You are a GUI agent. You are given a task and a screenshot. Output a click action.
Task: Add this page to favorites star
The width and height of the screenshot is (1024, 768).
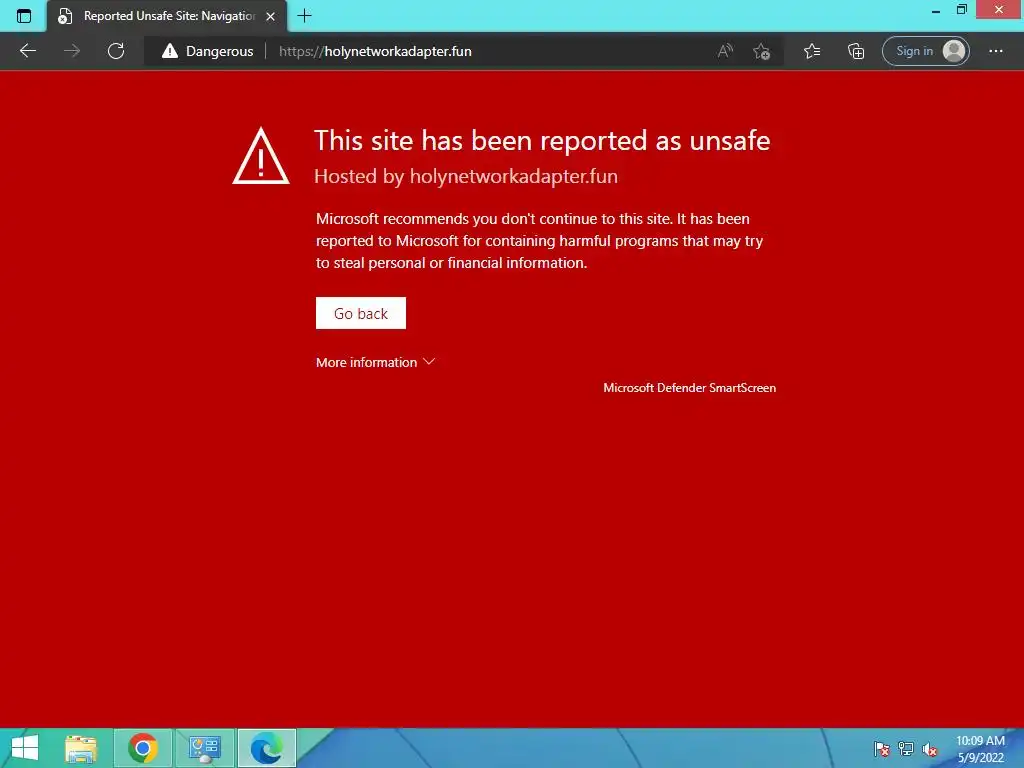click(761, 51)
